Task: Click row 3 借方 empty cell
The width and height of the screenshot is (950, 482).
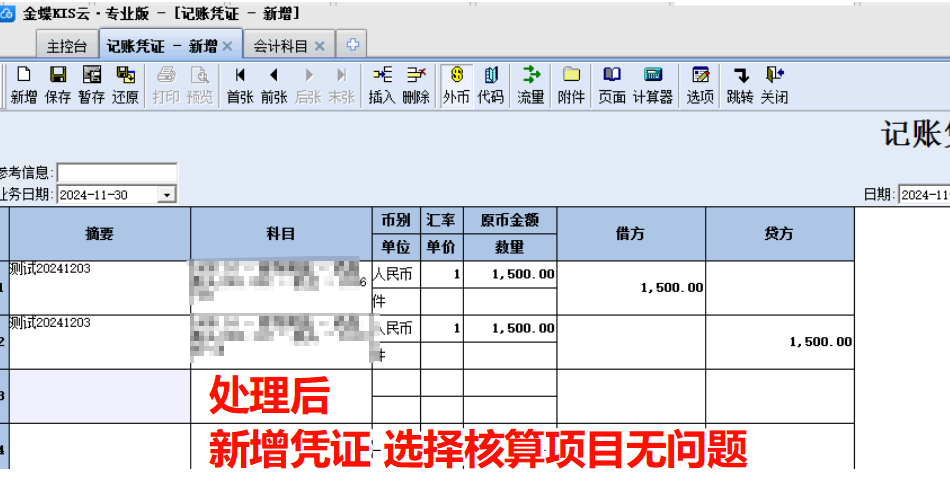Action: point(631,396)
